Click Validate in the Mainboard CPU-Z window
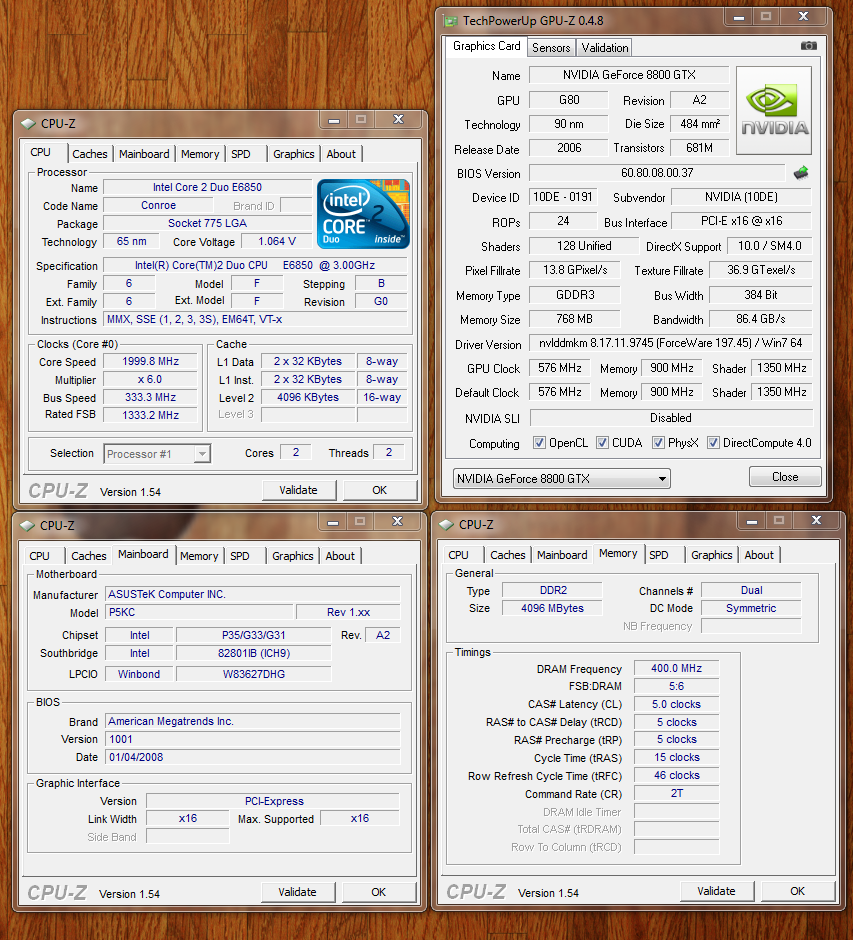The height and width of the screenshot is (940, 853). coord(297,892)
